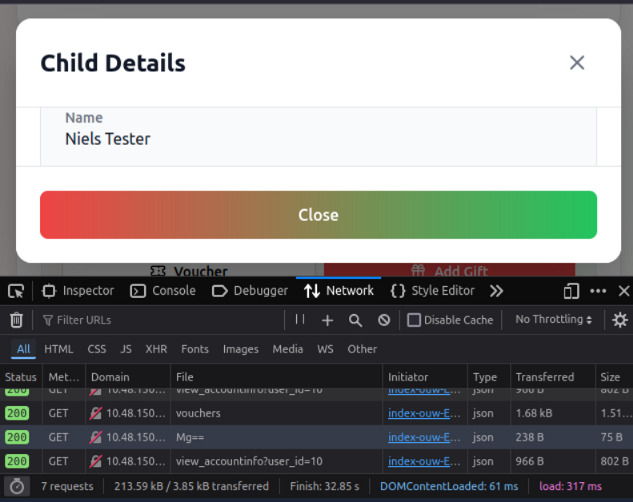Filter requests by Images
The height and width of the screenshot is (502, 633).
[241, 349]
